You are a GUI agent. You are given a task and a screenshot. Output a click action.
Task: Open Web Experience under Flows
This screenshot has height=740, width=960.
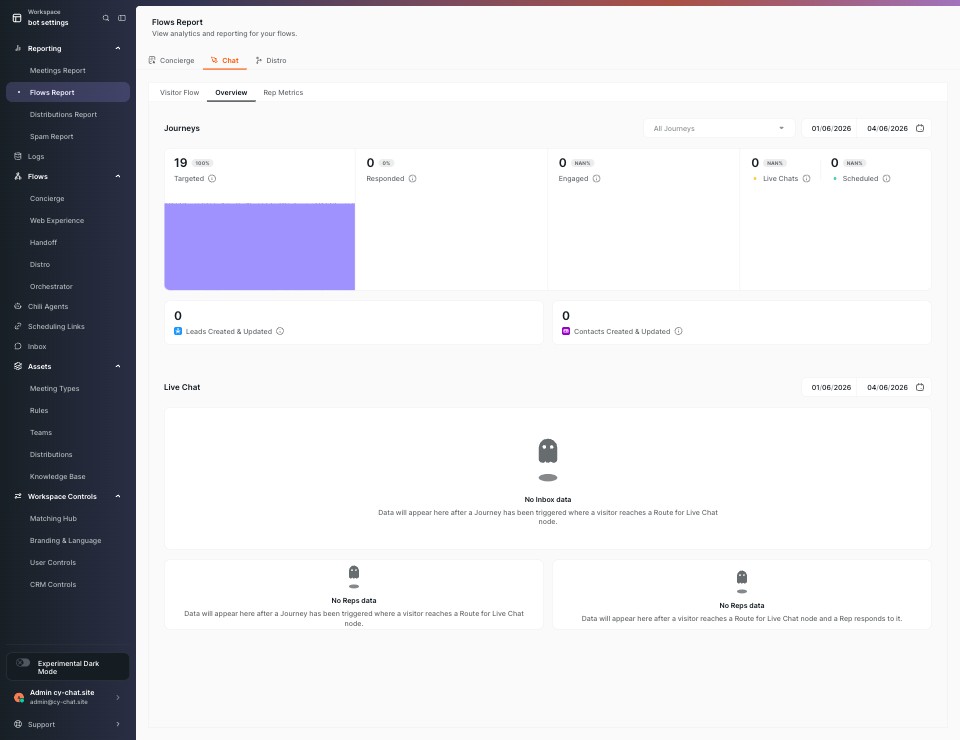pyautogui.click(x=57, y=220)
